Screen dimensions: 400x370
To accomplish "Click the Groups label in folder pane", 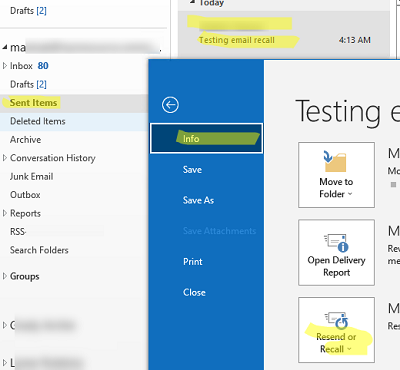I will [x=25, y=276].
